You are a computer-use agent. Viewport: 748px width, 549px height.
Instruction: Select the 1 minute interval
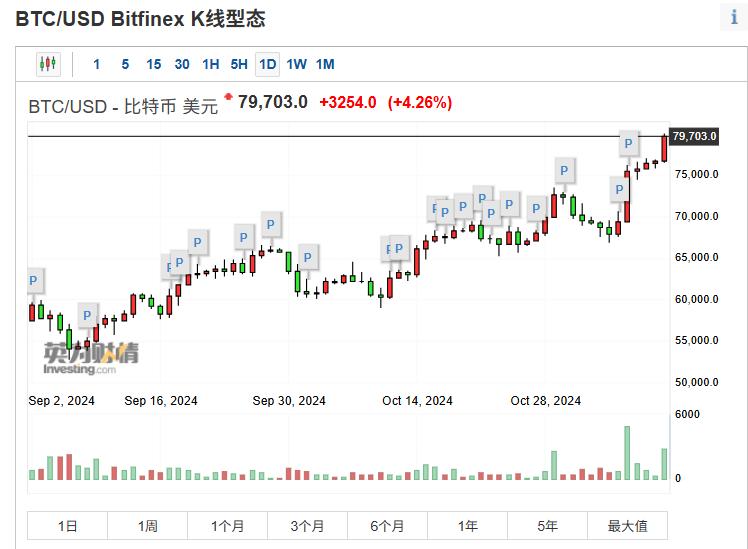coord(97,64)
